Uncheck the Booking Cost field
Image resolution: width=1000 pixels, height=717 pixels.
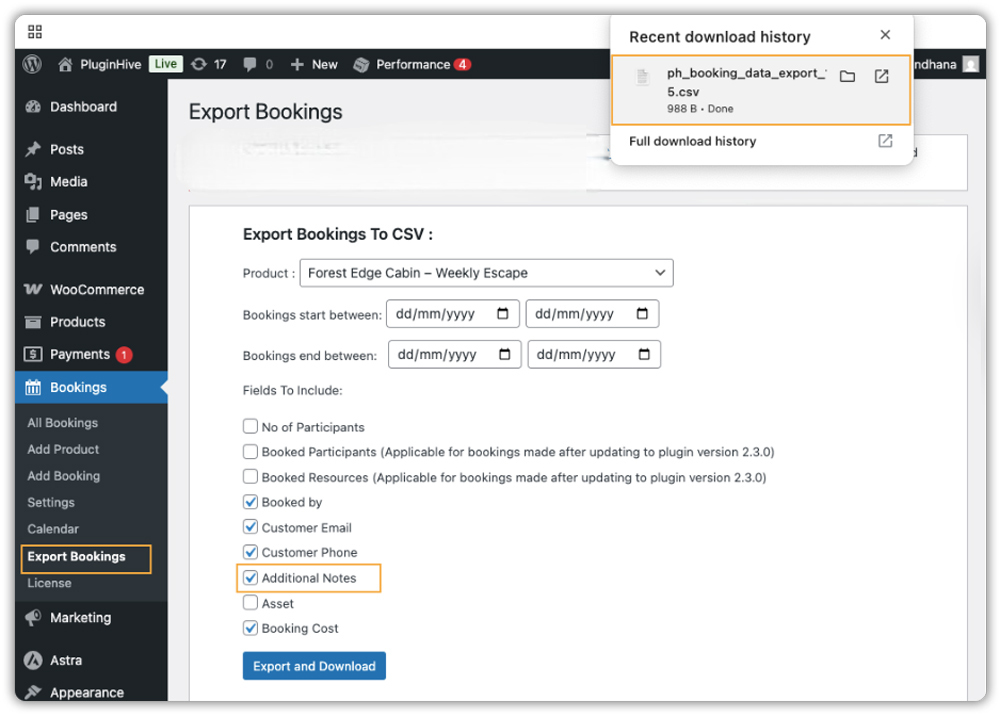(x=250, y=628)
